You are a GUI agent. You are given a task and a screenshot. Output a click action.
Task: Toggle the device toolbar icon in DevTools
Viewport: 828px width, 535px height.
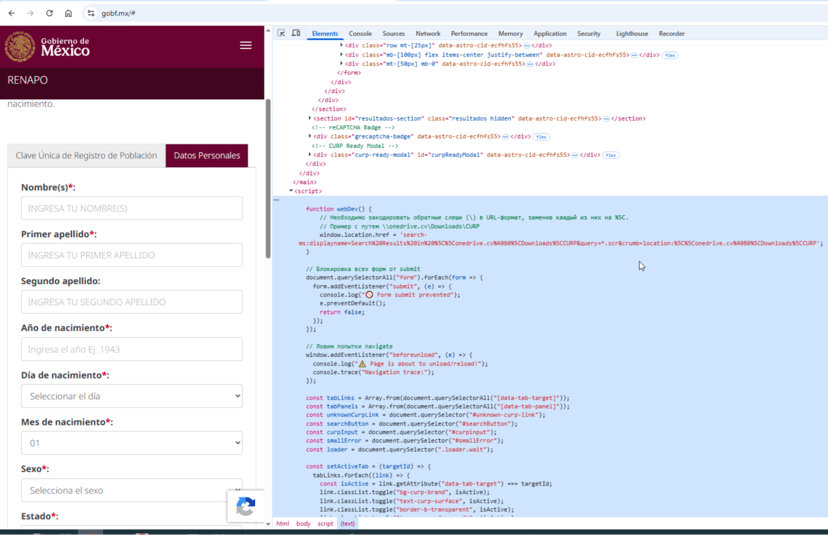pos(296,33)
